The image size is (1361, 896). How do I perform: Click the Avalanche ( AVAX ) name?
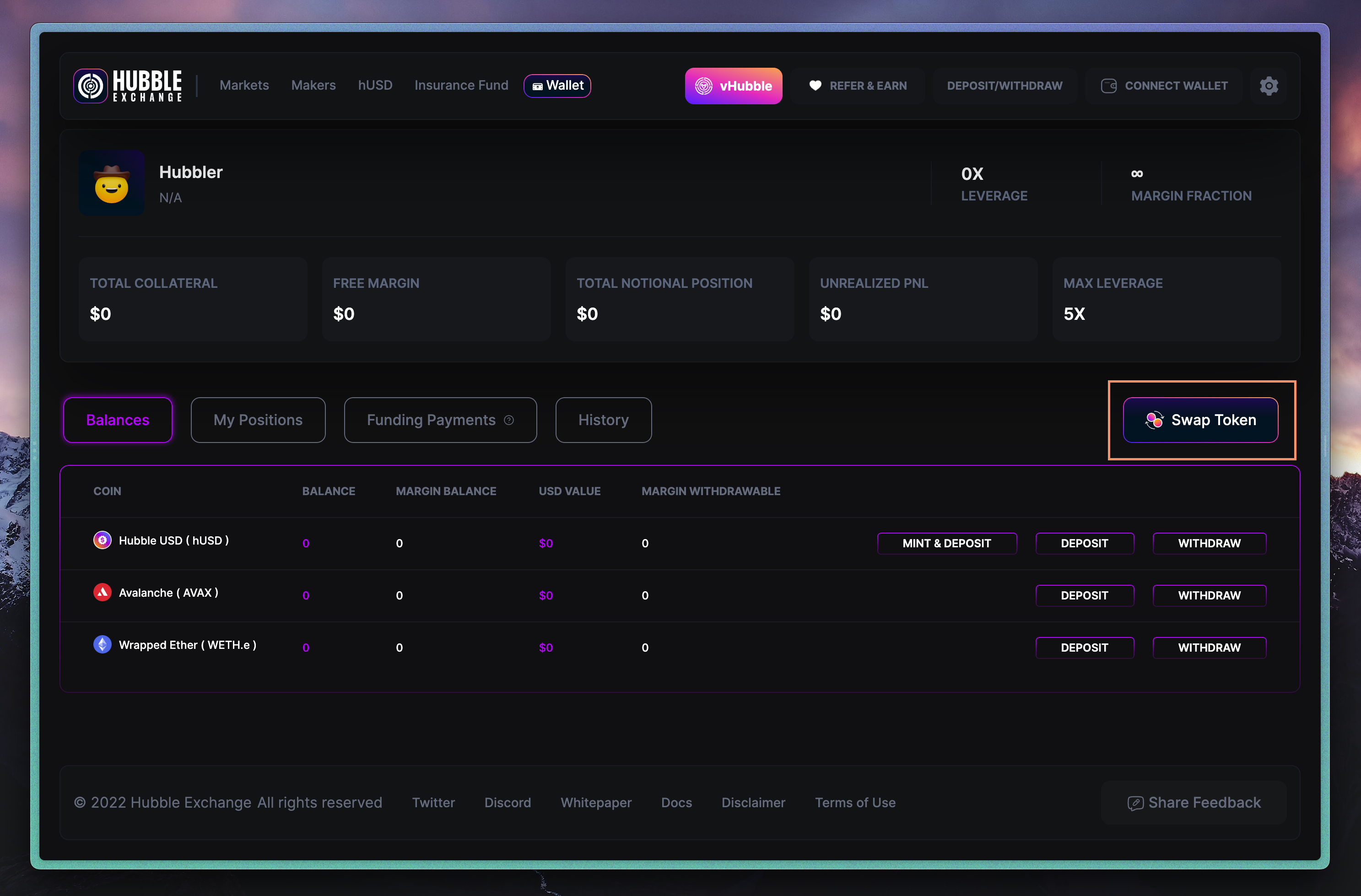[x=169, y=593]
